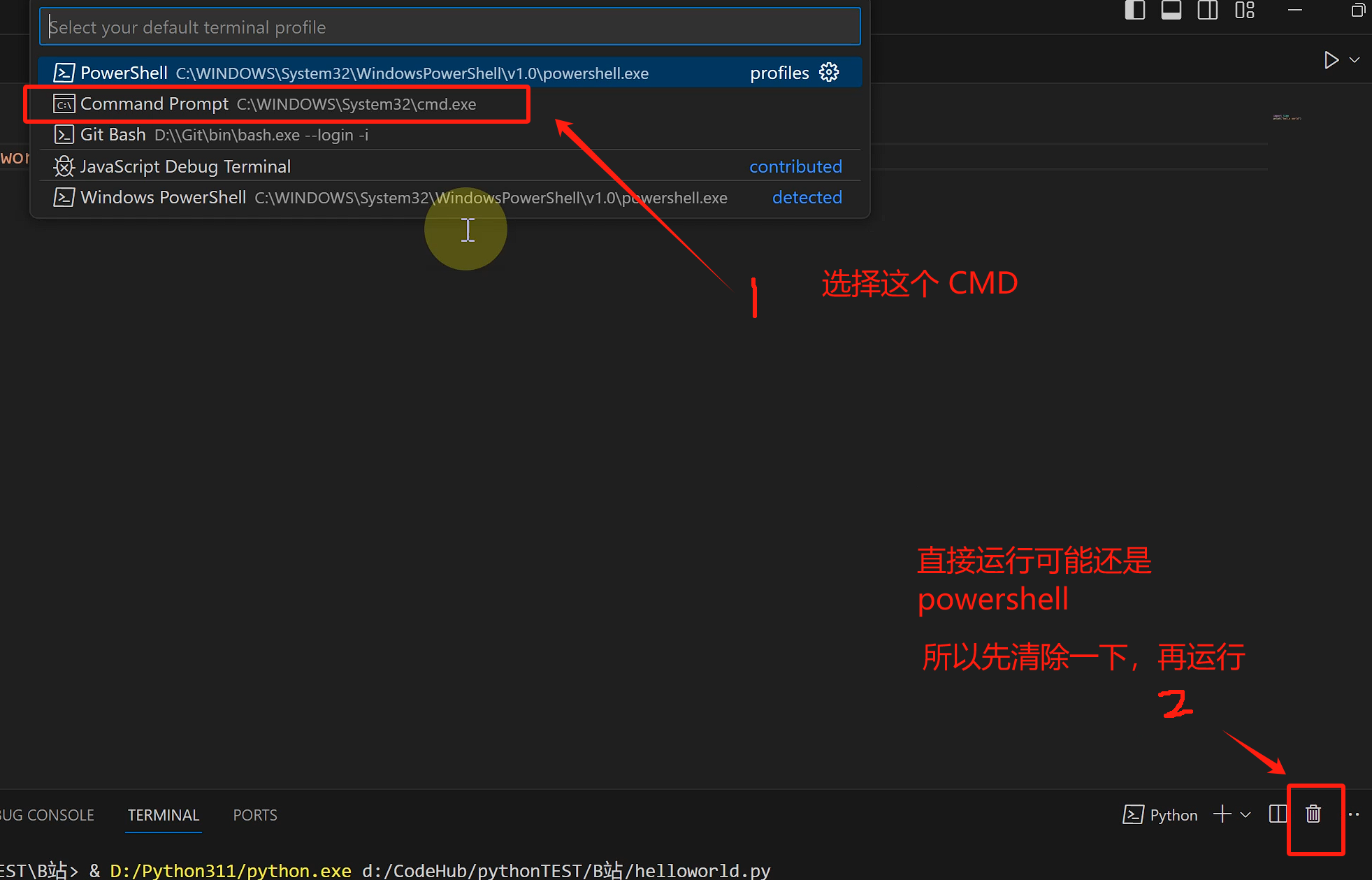The height and width of the screenshot is (880, 1372).
Task: Click the 'detected' label
Action: pyautogui.click(x=807, y=198)
